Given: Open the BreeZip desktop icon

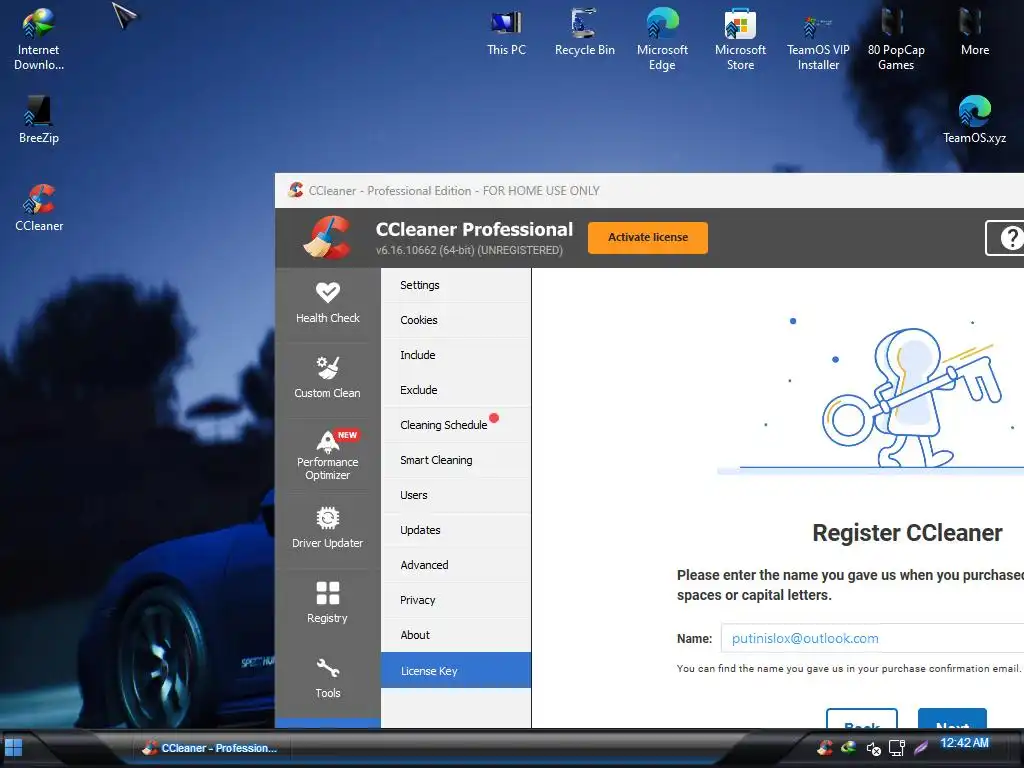Looking at the screenshot, I should coord(39,120).
